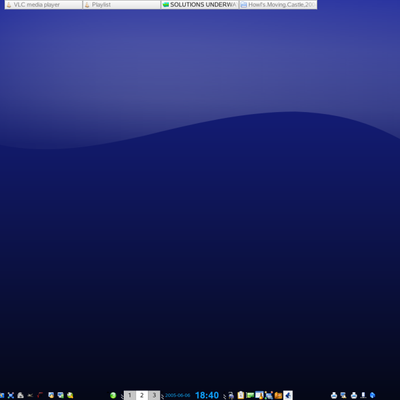Launch the globe with magnifier launcher icon
This screenshot has height=400, width=400.
[x=70, y=395]
